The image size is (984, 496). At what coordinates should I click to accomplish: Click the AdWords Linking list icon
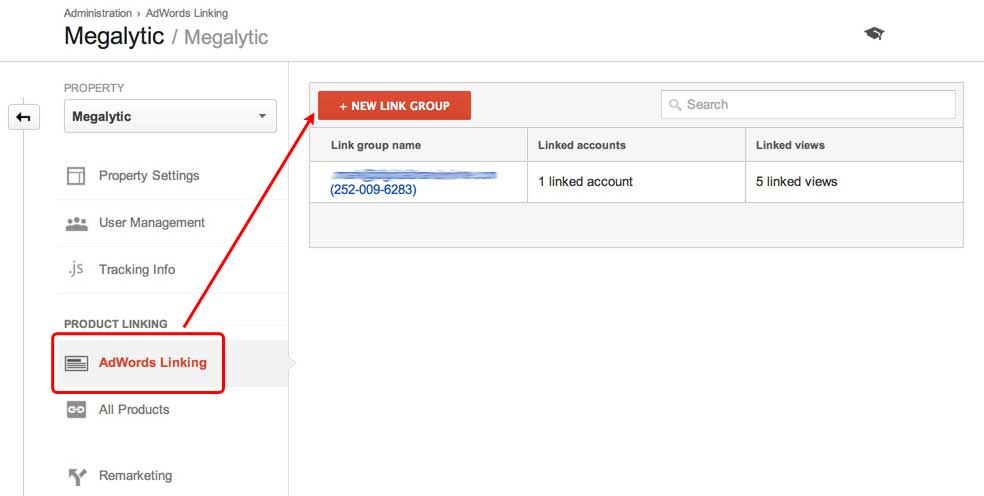[x=76, y=363]
